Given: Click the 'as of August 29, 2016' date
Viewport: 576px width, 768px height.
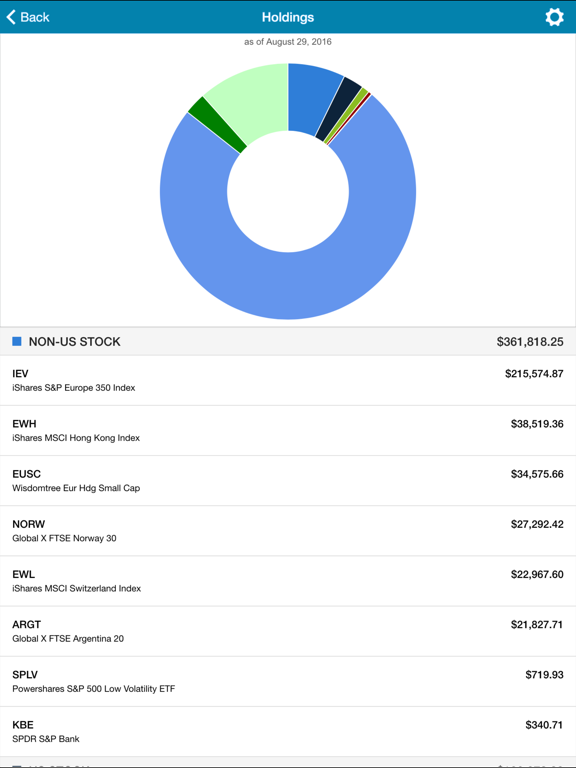Looking at the screenshot, I should click(x=288, y=42).
